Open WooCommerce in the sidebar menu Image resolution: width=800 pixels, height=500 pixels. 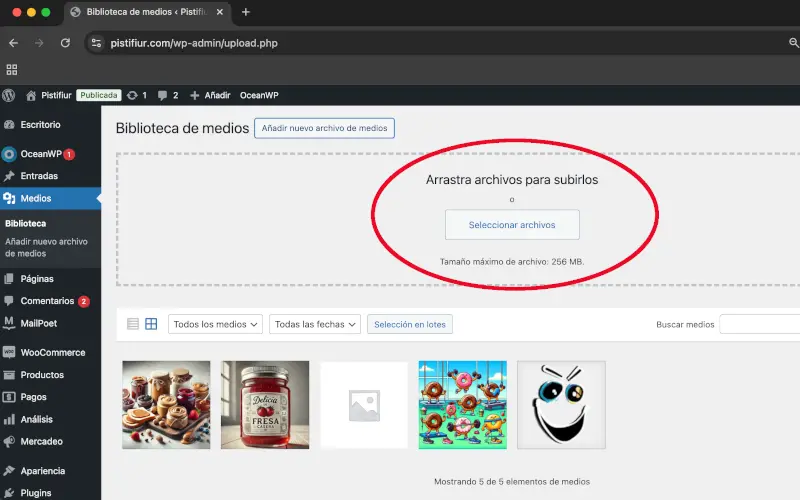[x=52, y=352]
